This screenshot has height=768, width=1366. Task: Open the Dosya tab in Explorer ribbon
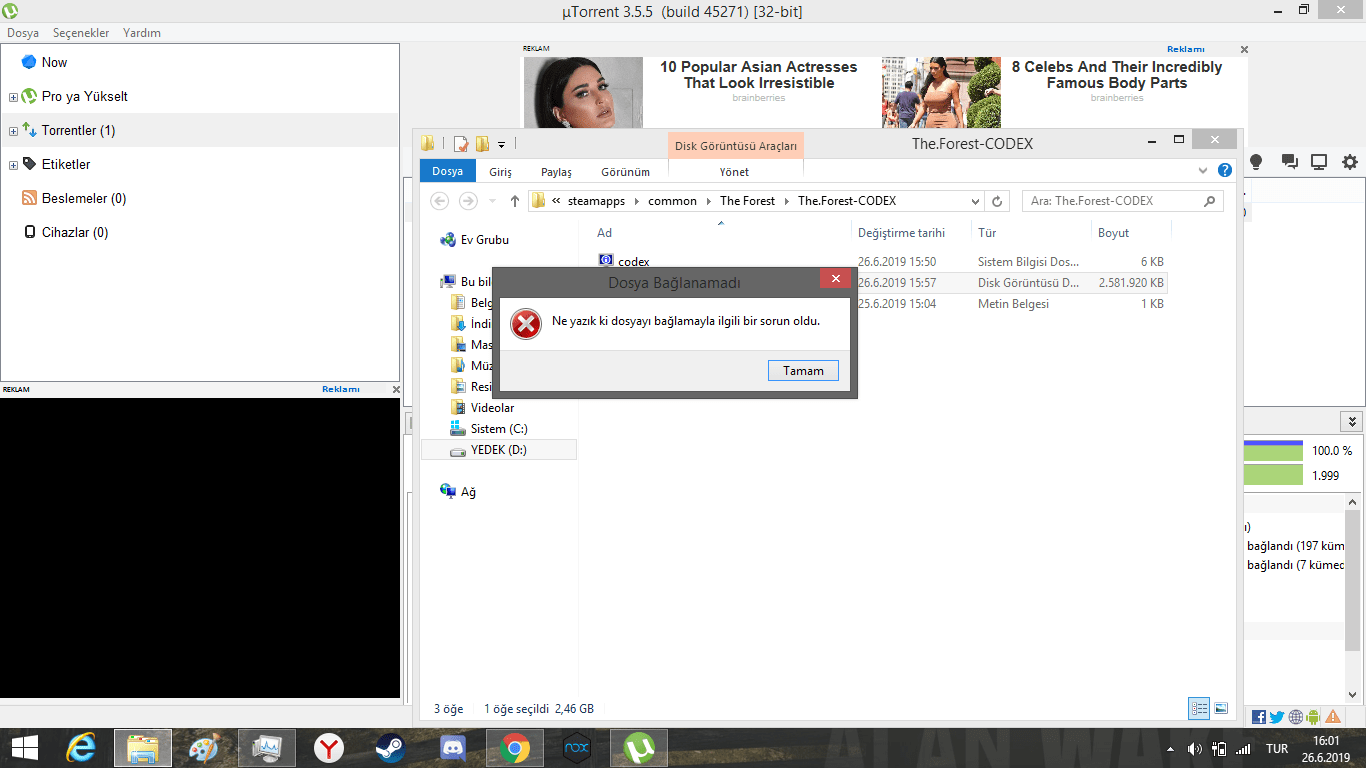(x=447, y=171)
